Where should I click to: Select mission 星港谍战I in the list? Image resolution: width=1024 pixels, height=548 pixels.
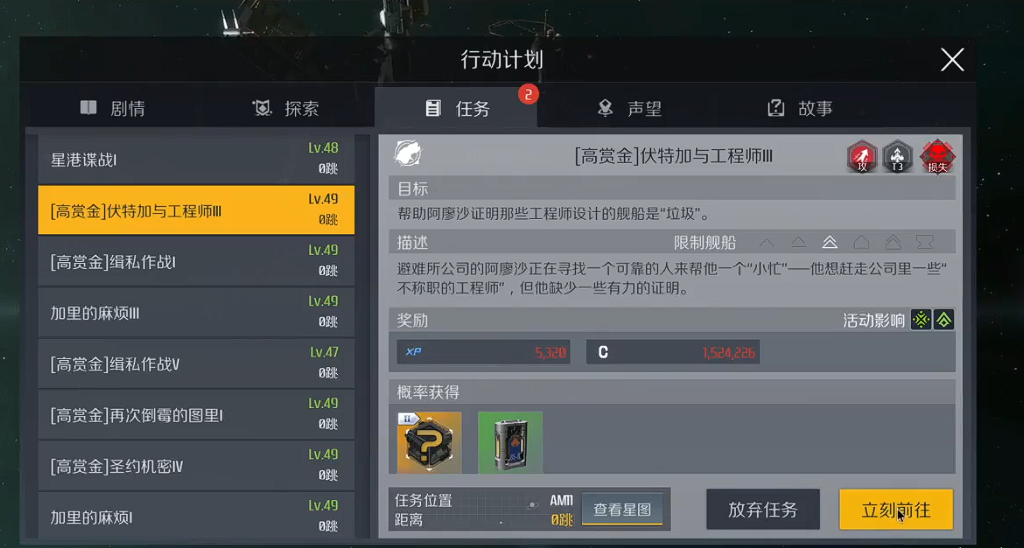click(196, 159)
